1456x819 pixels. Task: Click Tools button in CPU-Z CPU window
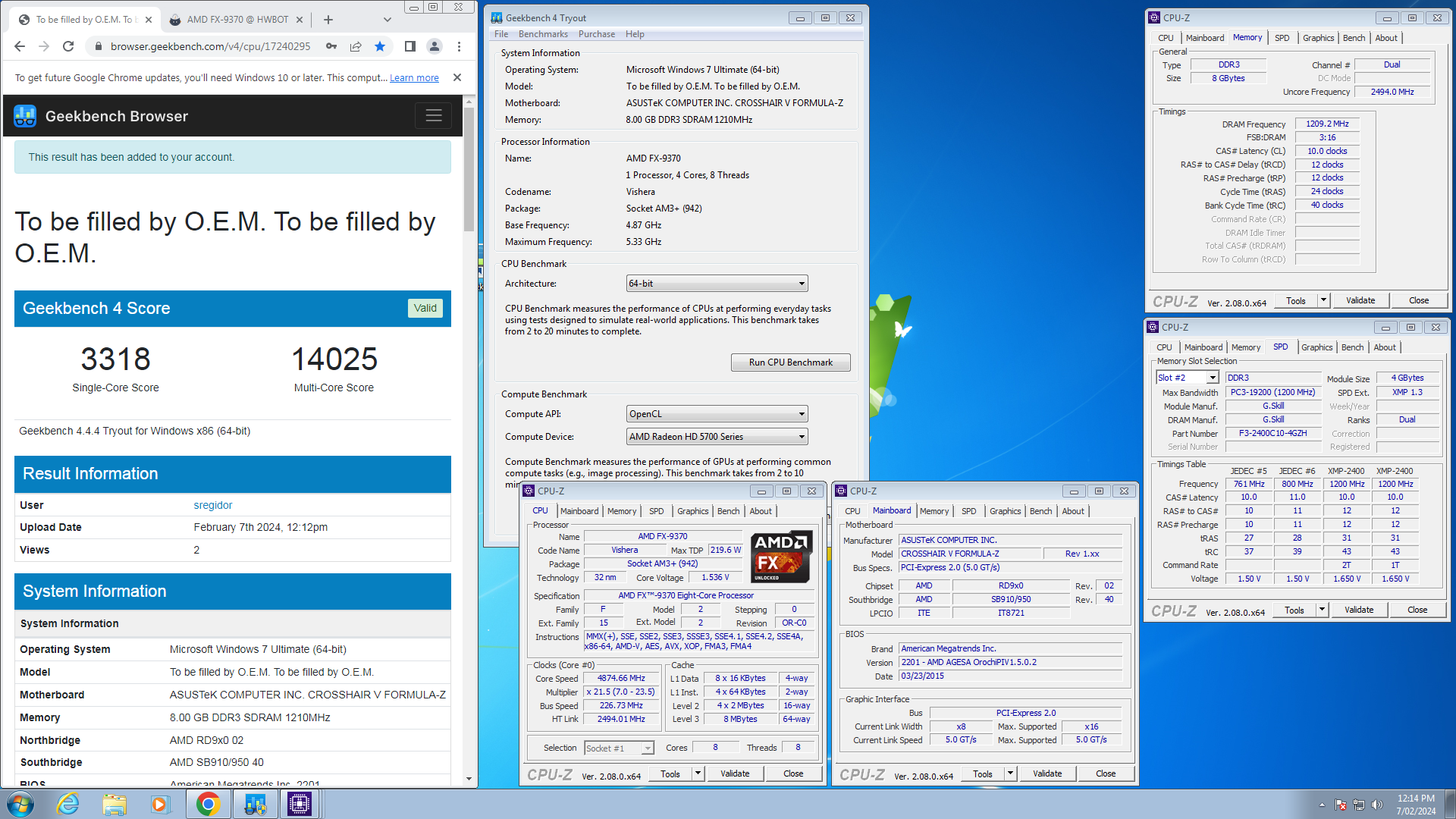pos(670,773)
